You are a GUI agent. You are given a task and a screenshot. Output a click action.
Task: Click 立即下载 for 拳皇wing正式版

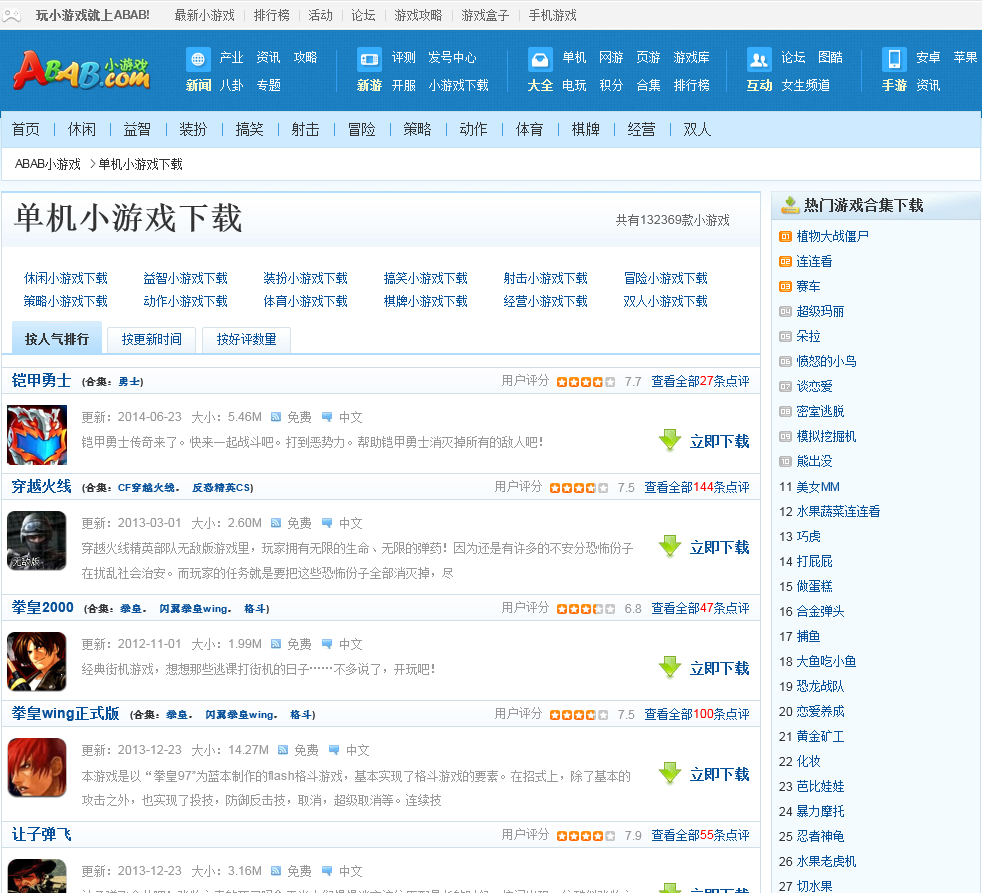pyautogui.click(x=720, y=775)
